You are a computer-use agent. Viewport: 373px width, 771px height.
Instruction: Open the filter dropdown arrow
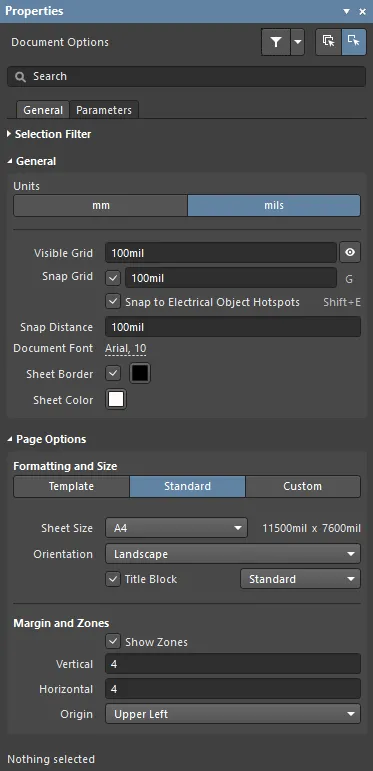coord(297,42)
